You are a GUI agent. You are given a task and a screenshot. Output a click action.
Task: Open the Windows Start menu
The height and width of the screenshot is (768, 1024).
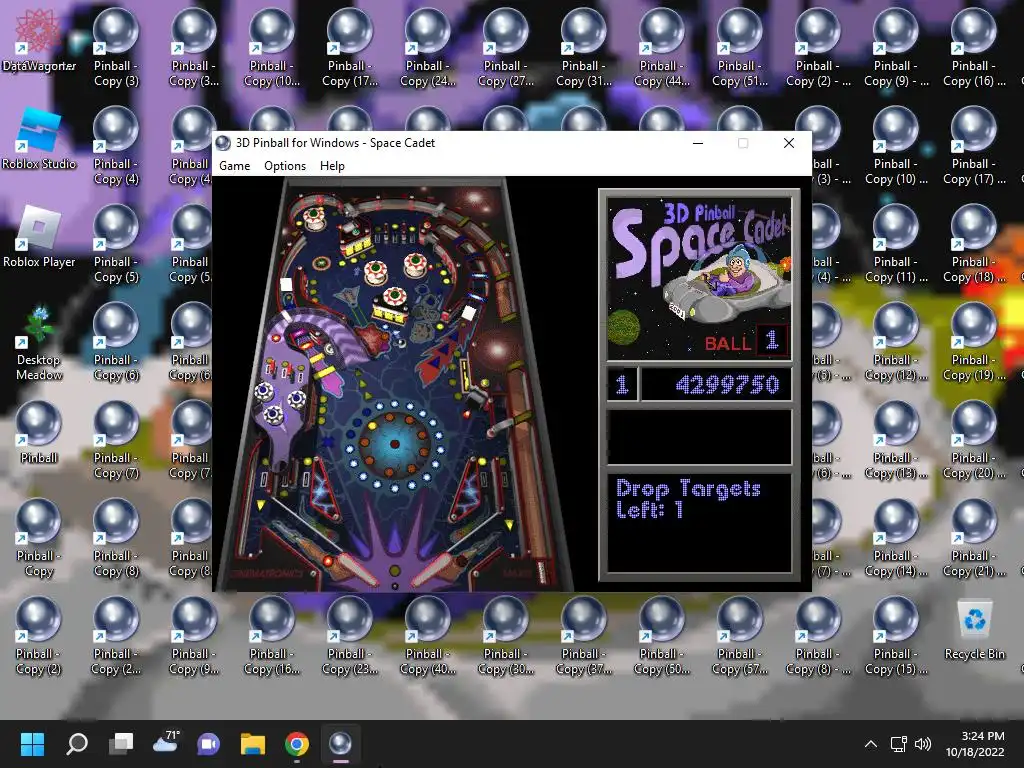point(32,743)
